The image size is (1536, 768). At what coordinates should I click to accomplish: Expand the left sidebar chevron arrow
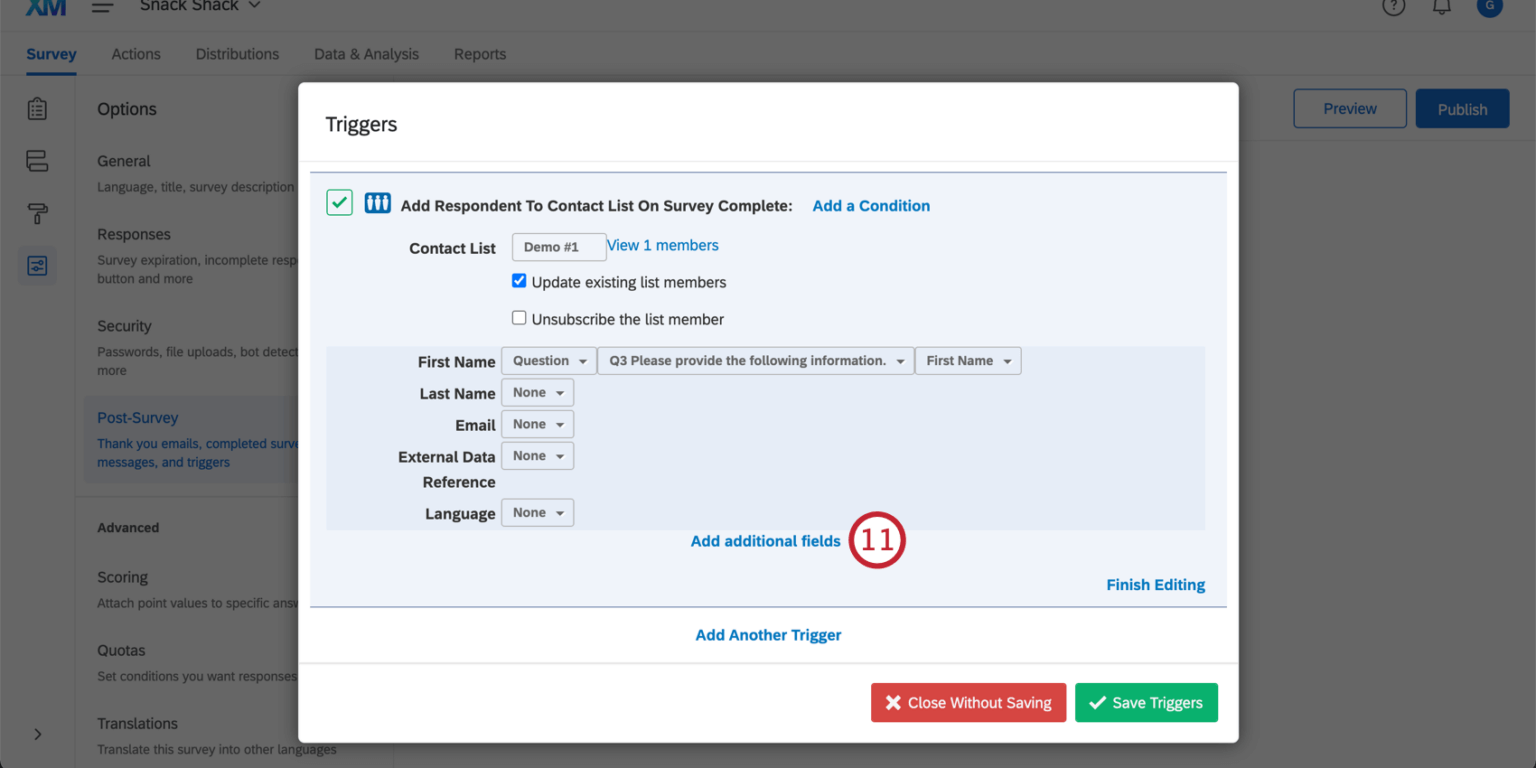[38, 734]
